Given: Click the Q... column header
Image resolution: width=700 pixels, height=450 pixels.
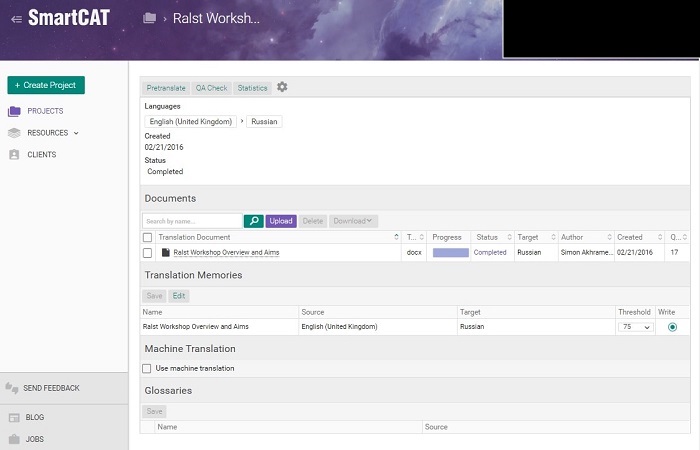Looking at the screenshot, I should [x=679, y=238].
